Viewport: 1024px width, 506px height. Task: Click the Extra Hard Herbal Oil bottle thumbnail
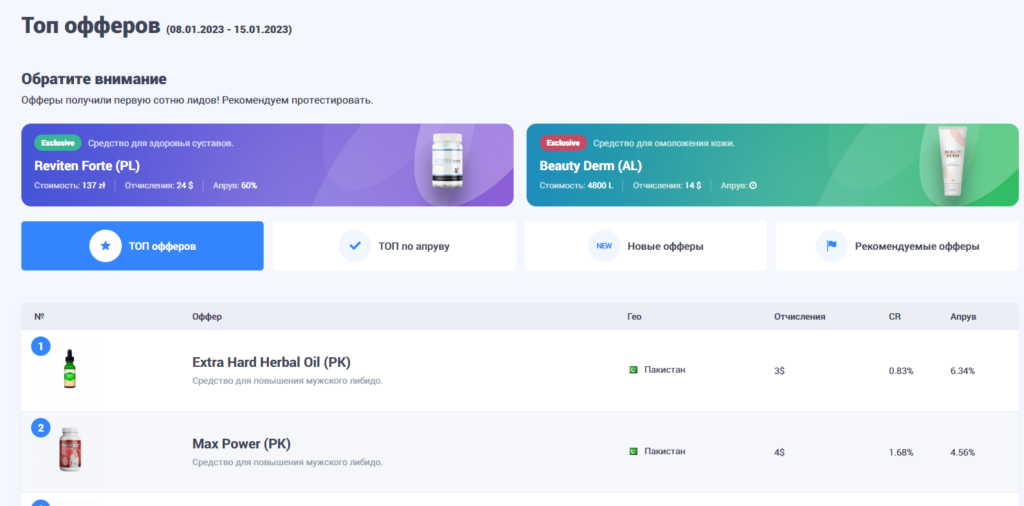pyautogui.click(x=70, y=369)
